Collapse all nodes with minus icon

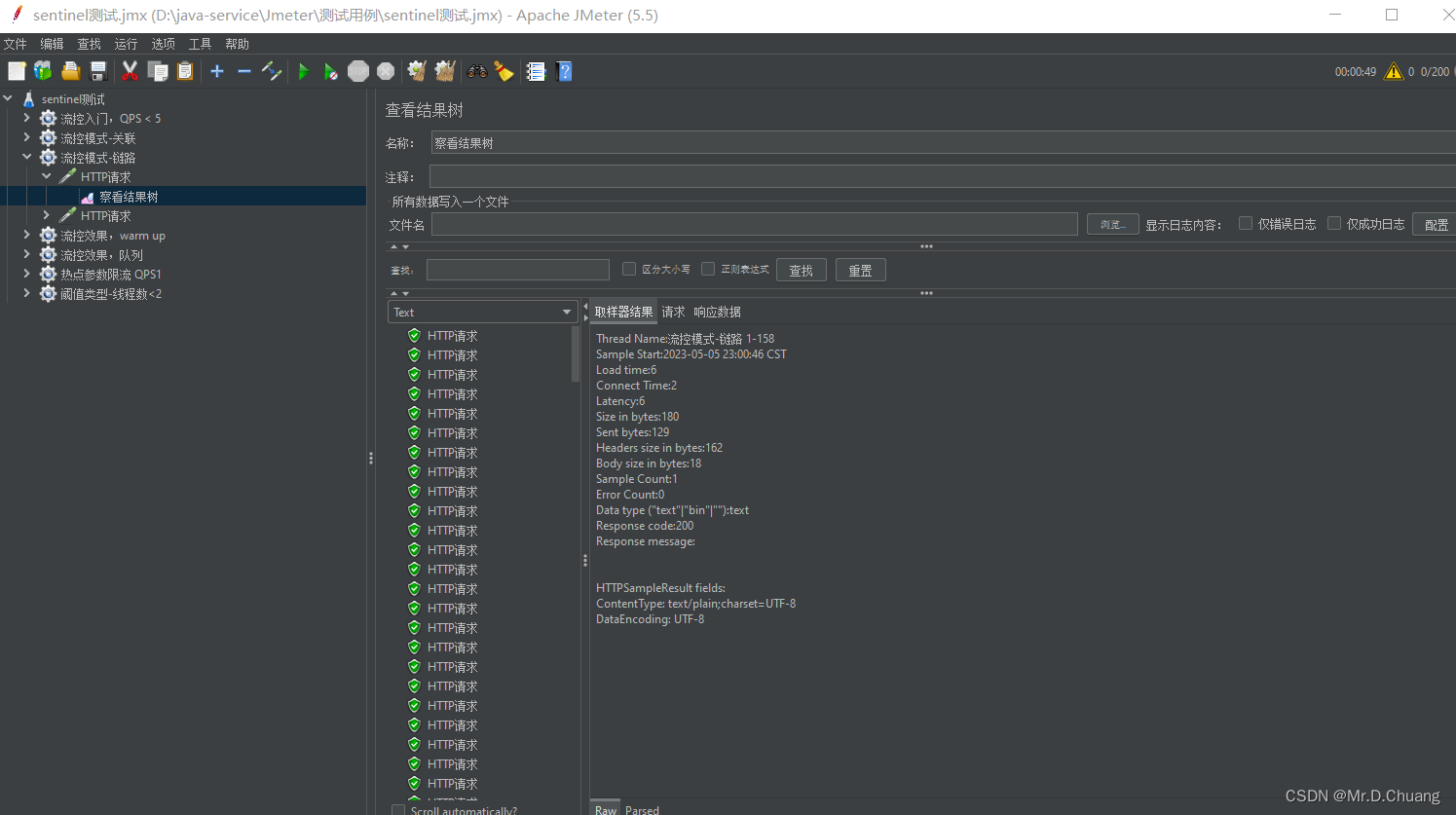(244, 71)
